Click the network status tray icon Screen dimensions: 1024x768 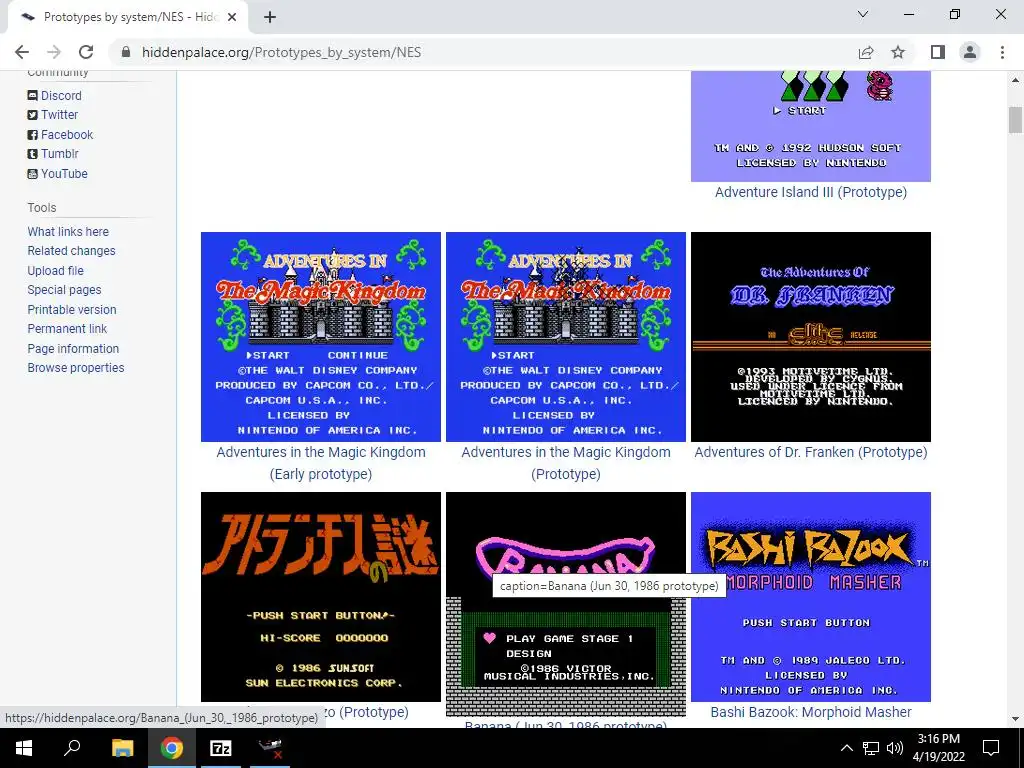click(871, 748)
